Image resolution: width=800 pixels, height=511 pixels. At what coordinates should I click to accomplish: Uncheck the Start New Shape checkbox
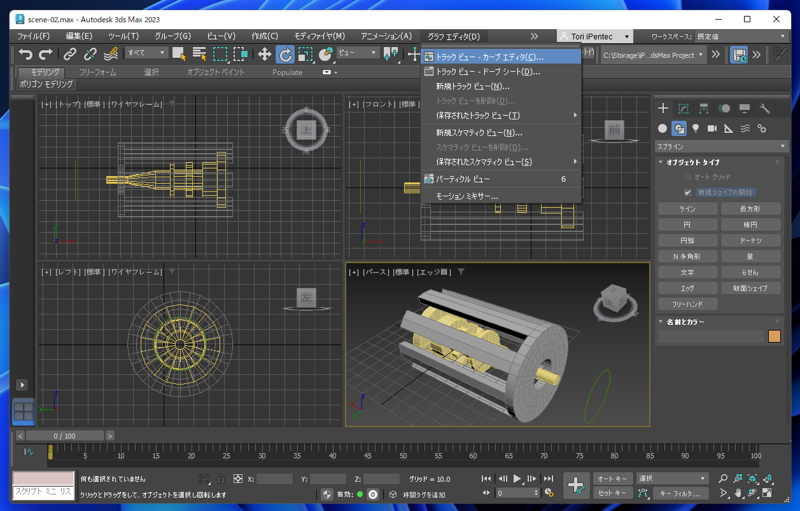687,192
